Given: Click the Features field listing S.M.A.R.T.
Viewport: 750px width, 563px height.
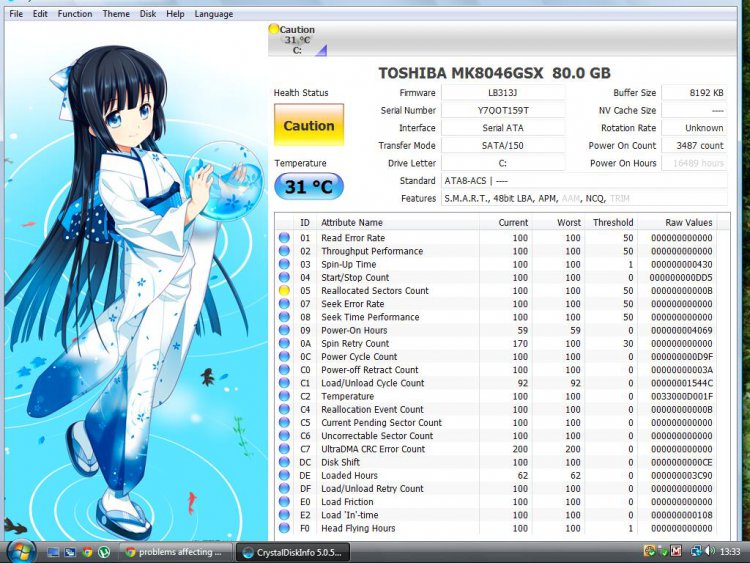Looking at the screenshot, I should click(x=584, y=199).
